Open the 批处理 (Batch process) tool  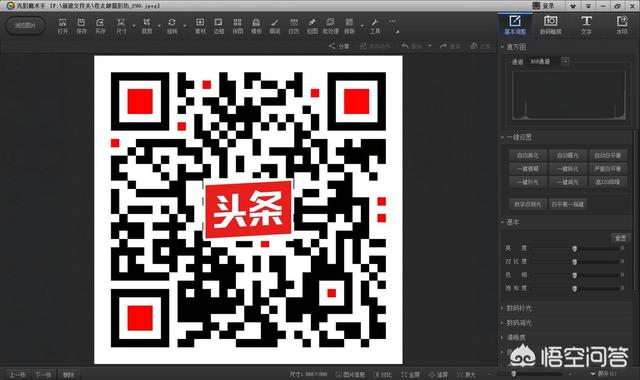pos(331,26)
